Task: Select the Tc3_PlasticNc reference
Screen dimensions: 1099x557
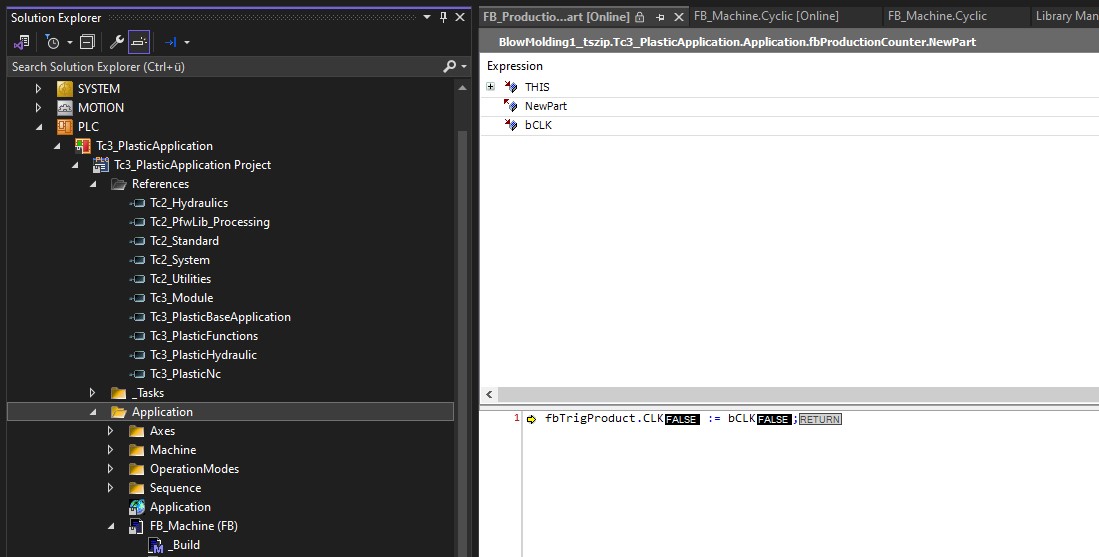Action: coord(185,374)
